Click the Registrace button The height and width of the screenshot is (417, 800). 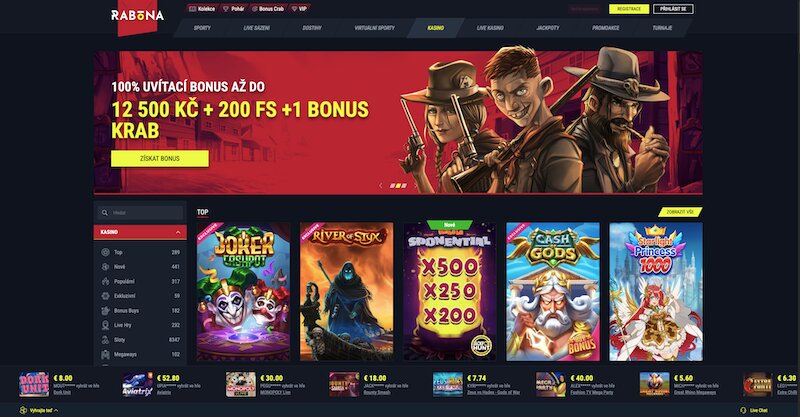[x=629, y=9]
